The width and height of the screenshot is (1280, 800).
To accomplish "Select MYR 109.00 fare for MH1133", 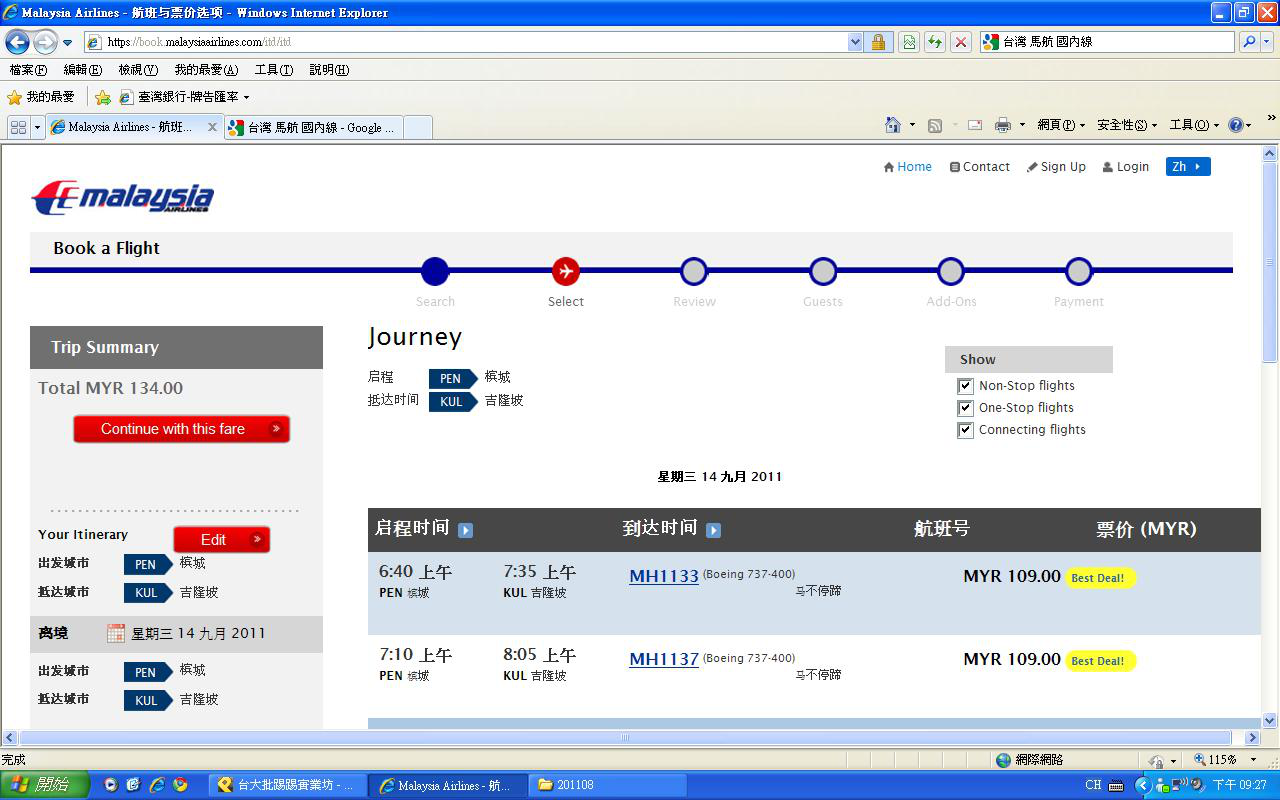I will point(1012,576).
